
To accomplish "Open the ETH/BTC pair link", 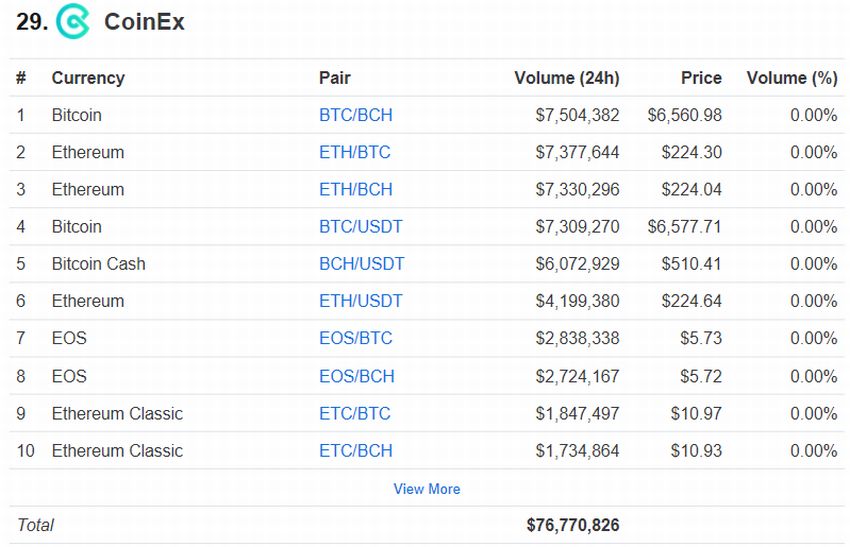I will pos(355,152).
